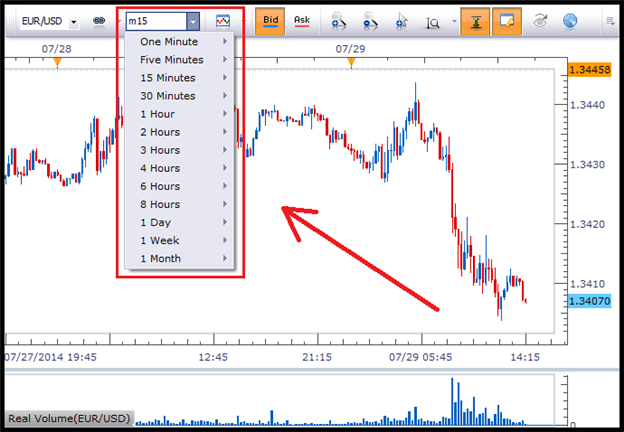Click the vertical scale magnifier icon

pos(433,22)
